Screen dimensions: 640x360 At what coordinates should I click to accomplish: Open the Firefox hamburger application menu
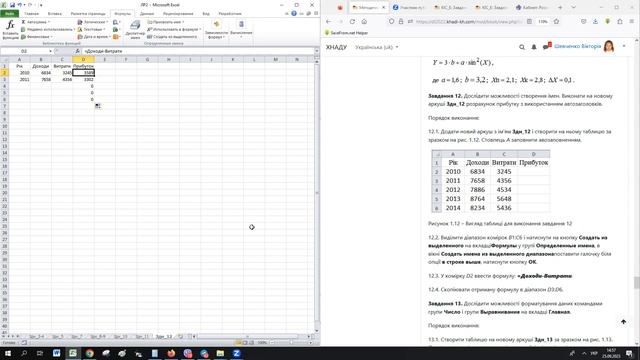[632, 21]
